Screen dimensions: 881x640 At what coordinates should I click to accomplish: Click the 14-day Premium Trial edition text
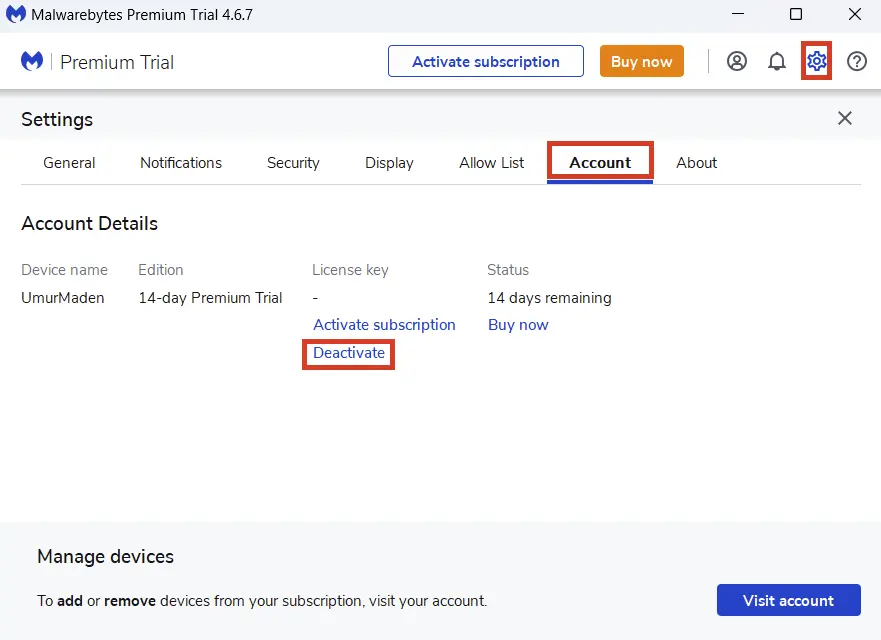point(211,298)
